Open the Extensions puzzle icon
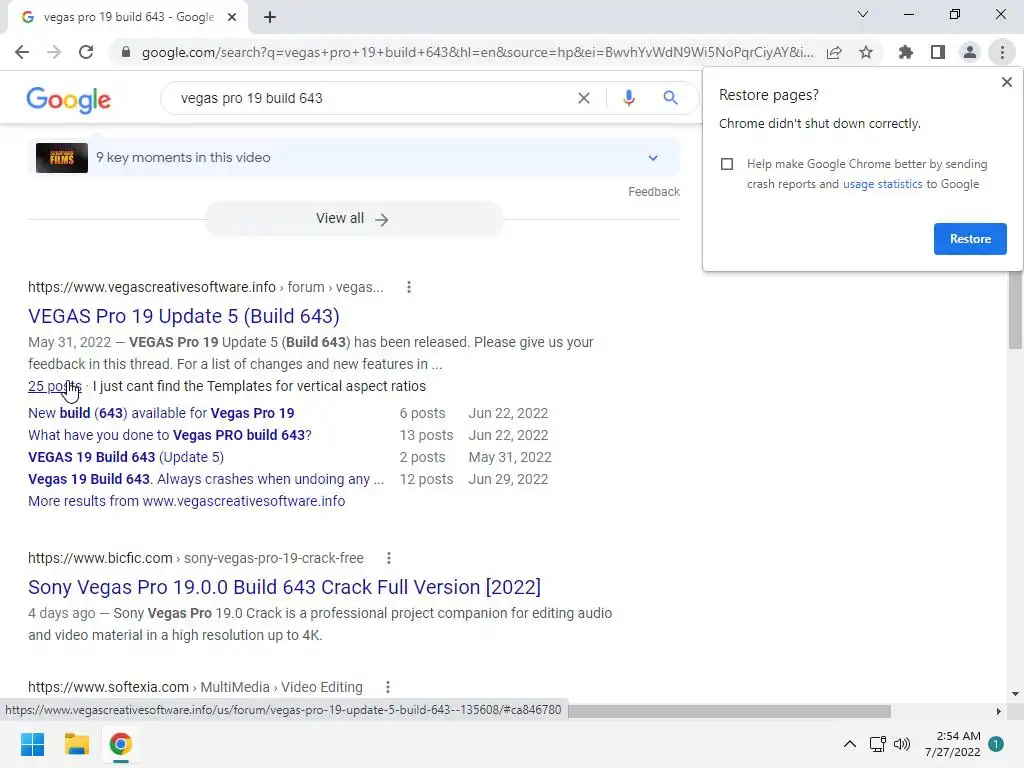The height and width of the screenshot is (768, 1024). [905, 52]
